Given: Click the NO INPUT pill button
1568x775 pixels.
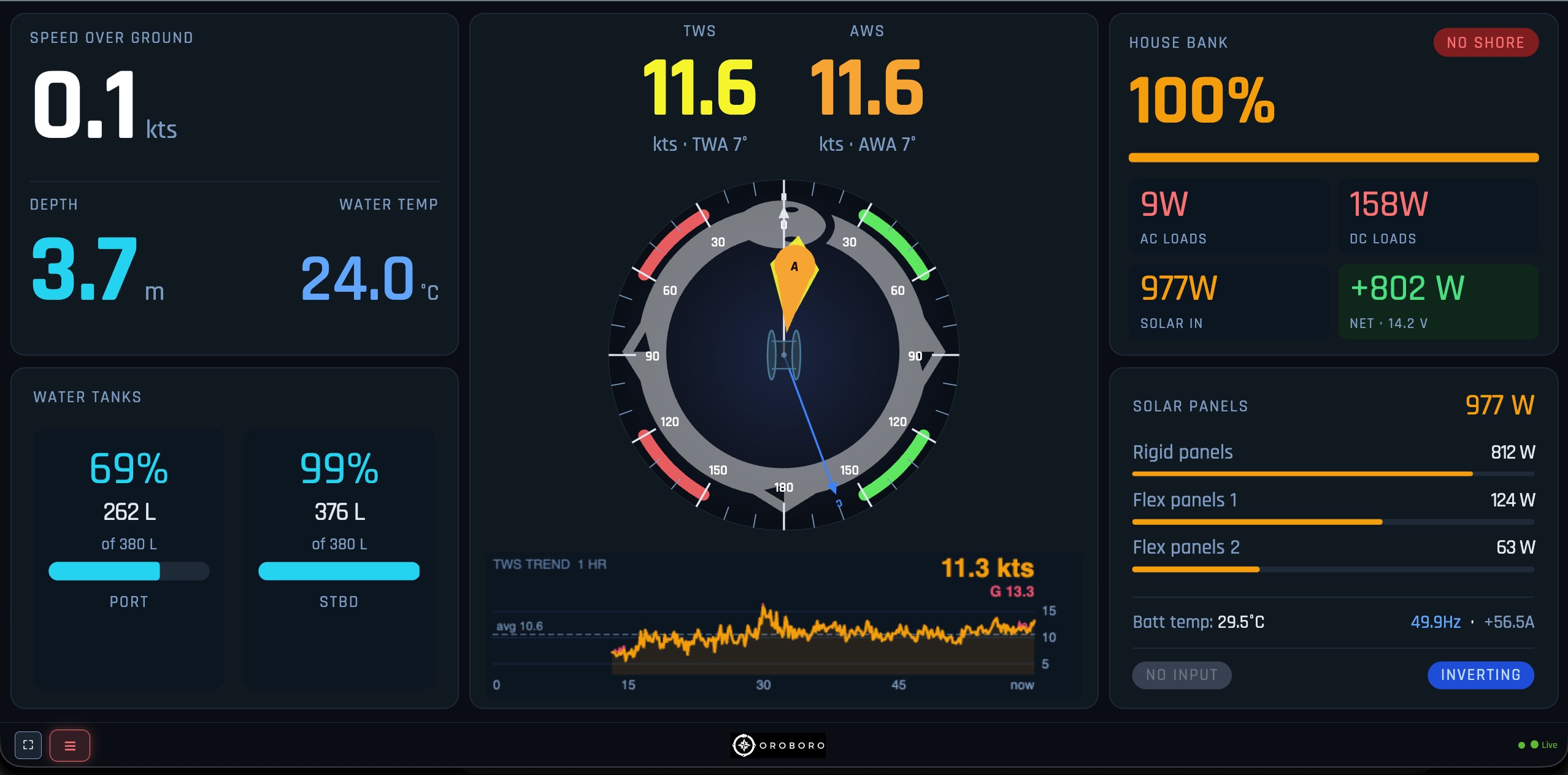Looking at the screenshot, I should pyautogui.click(x=1182, y=675).
